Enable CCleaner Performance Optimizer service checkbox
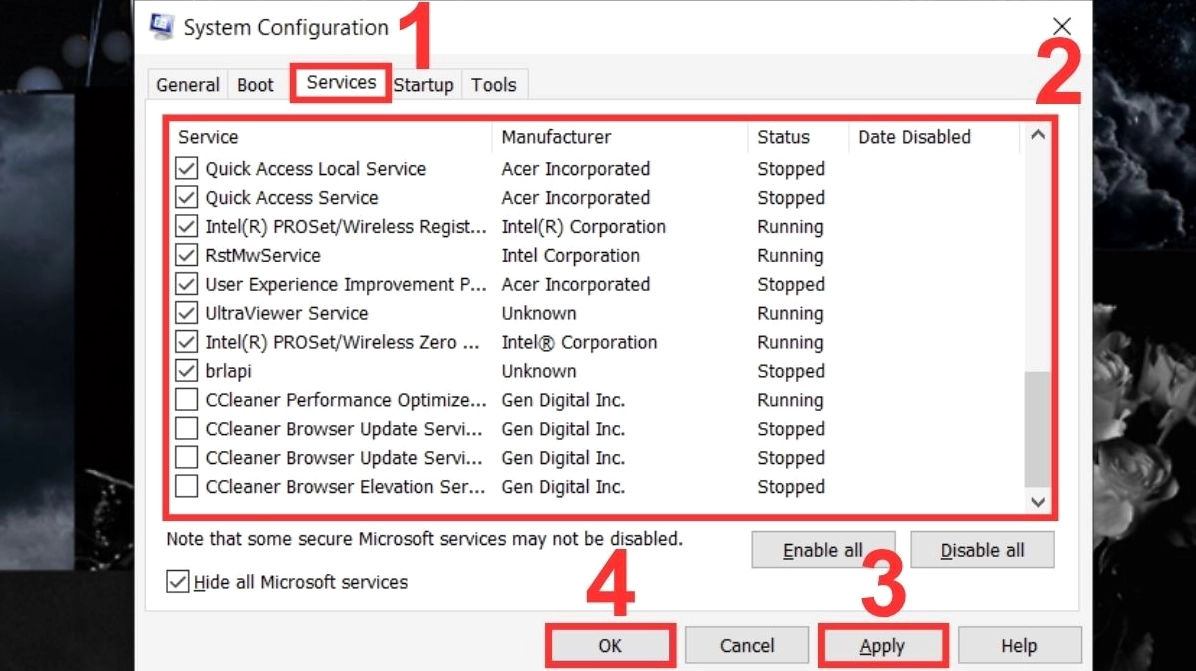This screenshot has width=1196, height=671. tap(186, 400)
